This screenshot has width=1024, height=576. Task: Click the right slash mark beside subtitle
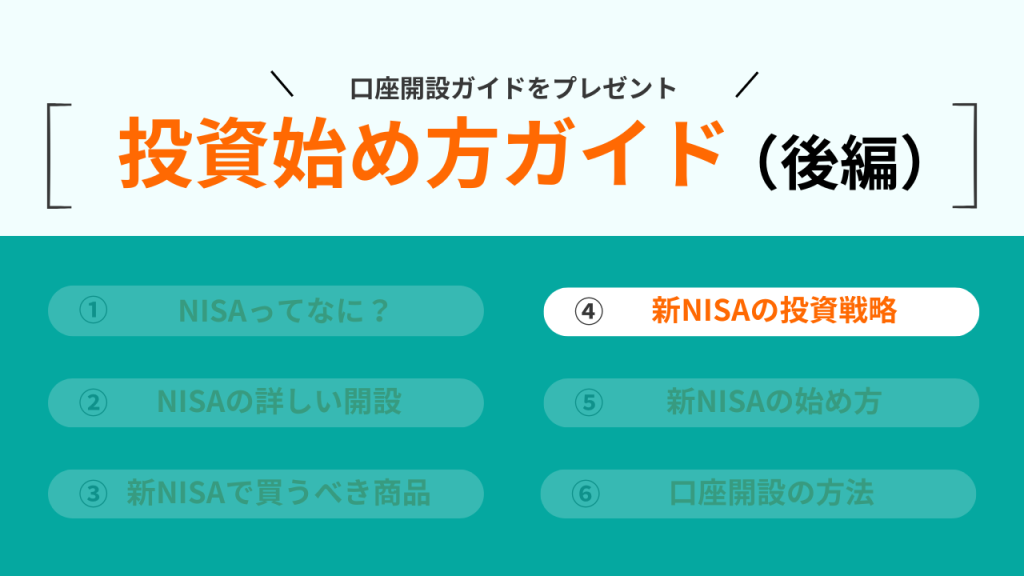point(746,85)
